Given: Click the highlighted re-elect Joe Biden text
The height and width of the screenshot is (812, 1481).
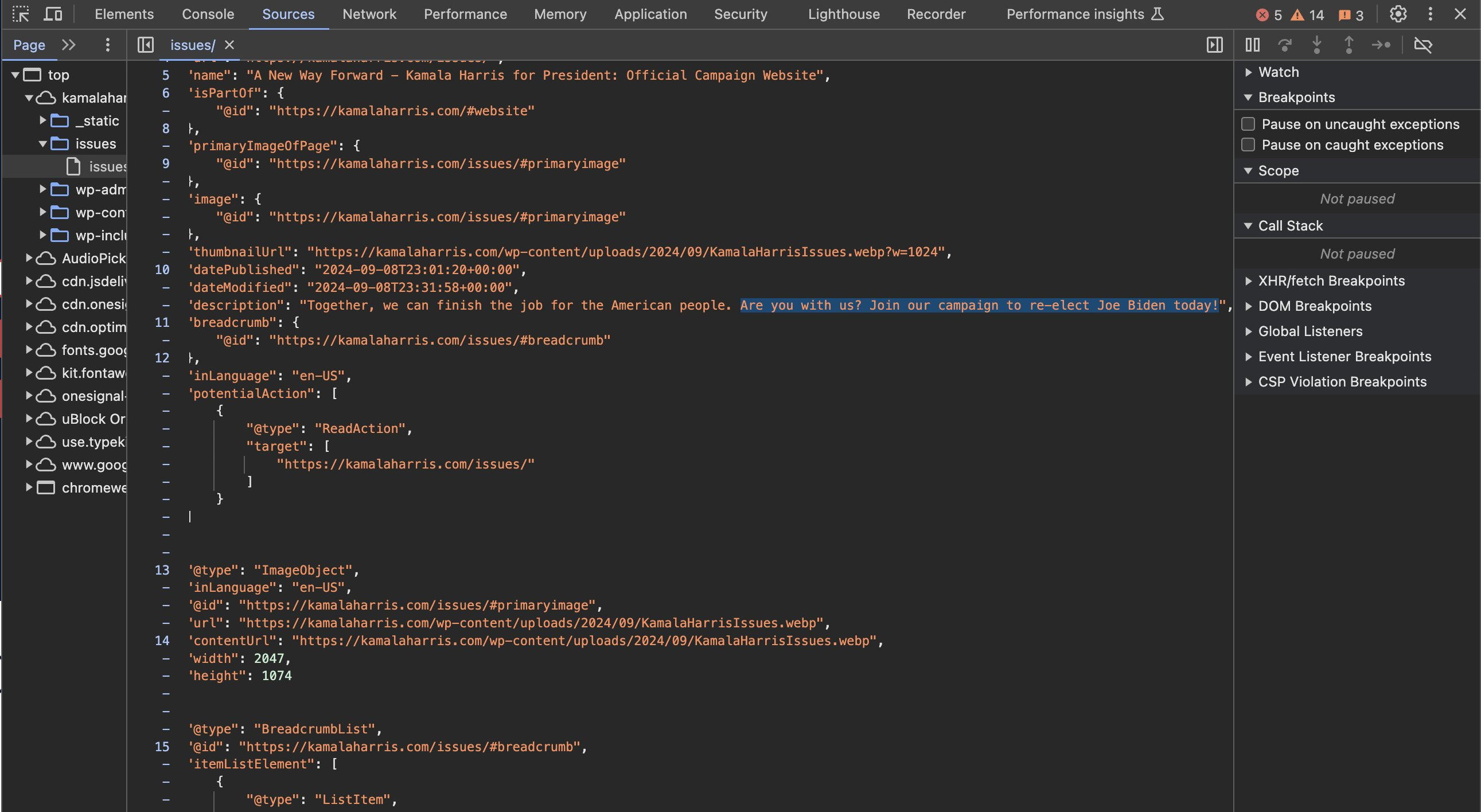Looking at the screenshot, I should [979, 305].
